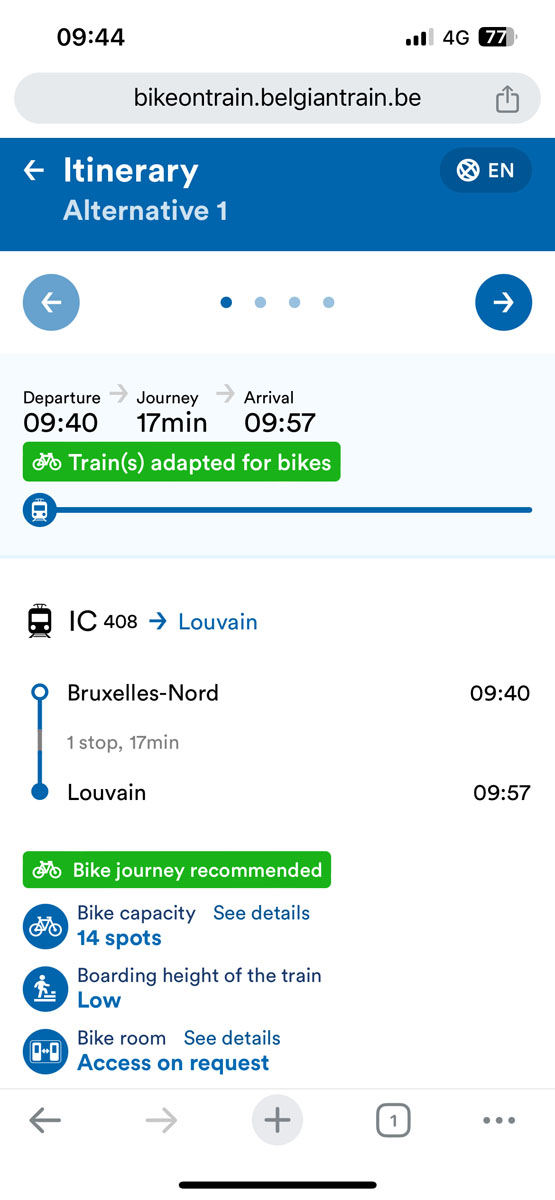This screenshot has height=1200, width=555.
Task: Go to next alternative with right arrow
Action: [x=503, y=302]
